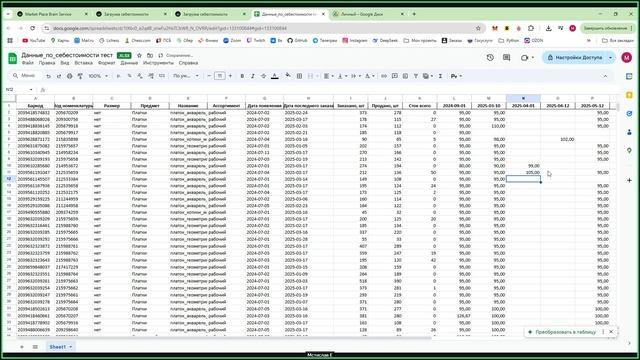Open Keep notes in side panel
This screenshot has width=640, height=360.
tap(629, 95)
